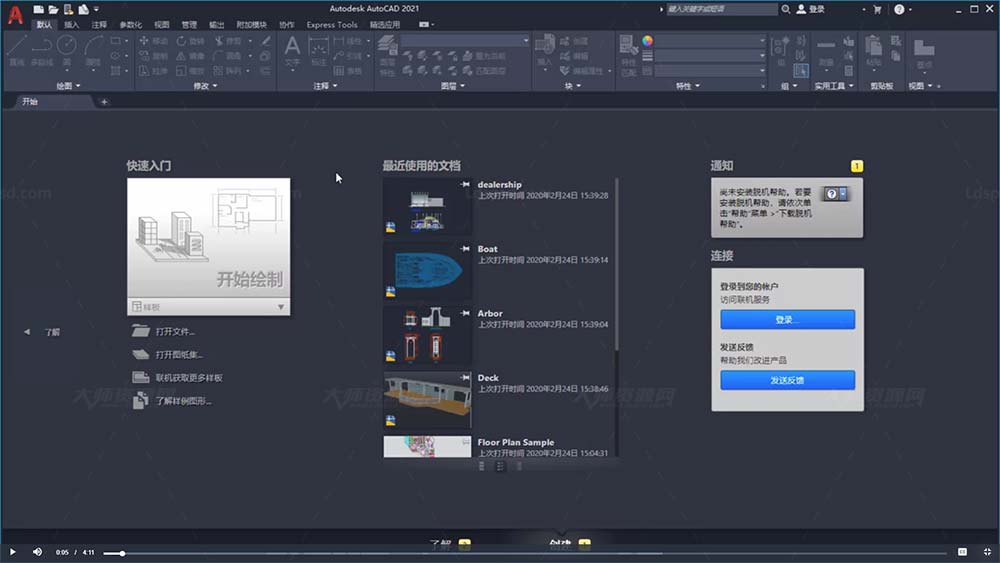
Task: Click the Save As quick-access icon
Action: 83,9
